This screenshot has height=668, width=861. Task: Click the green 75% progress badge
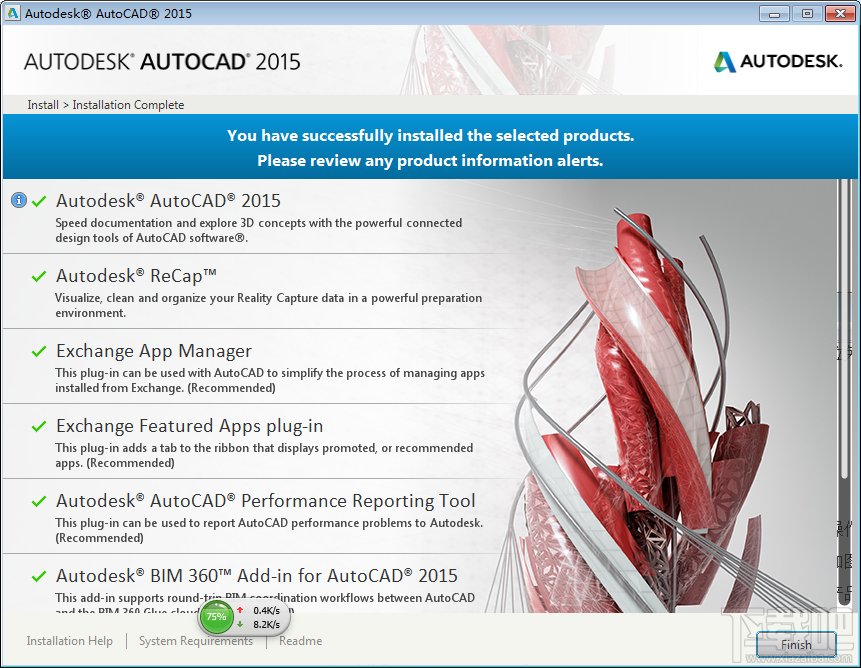coord(216,618)
